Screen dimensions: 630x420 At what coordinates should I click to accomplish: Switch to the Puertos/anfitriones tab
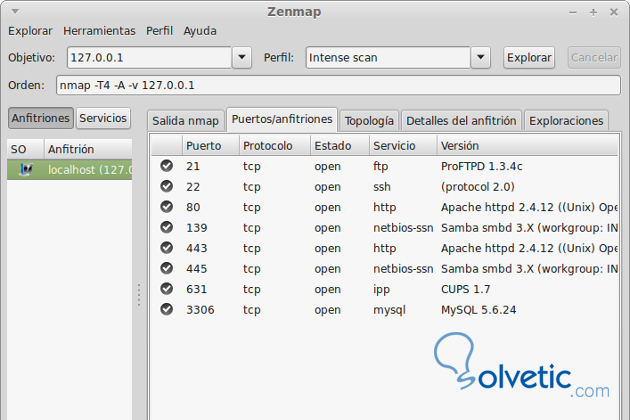coord(282,119)
